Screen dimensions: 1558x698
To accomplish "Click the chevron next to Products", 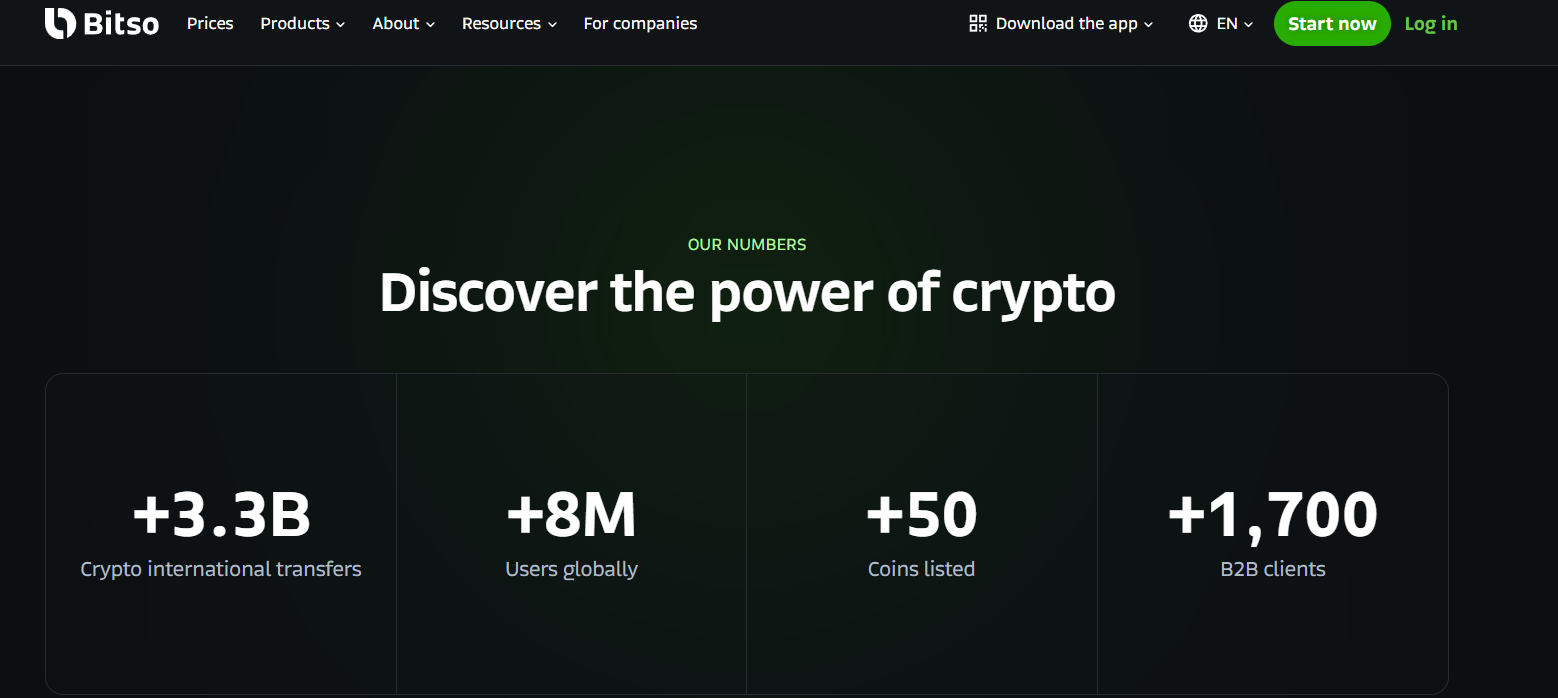I will point(341,24).
